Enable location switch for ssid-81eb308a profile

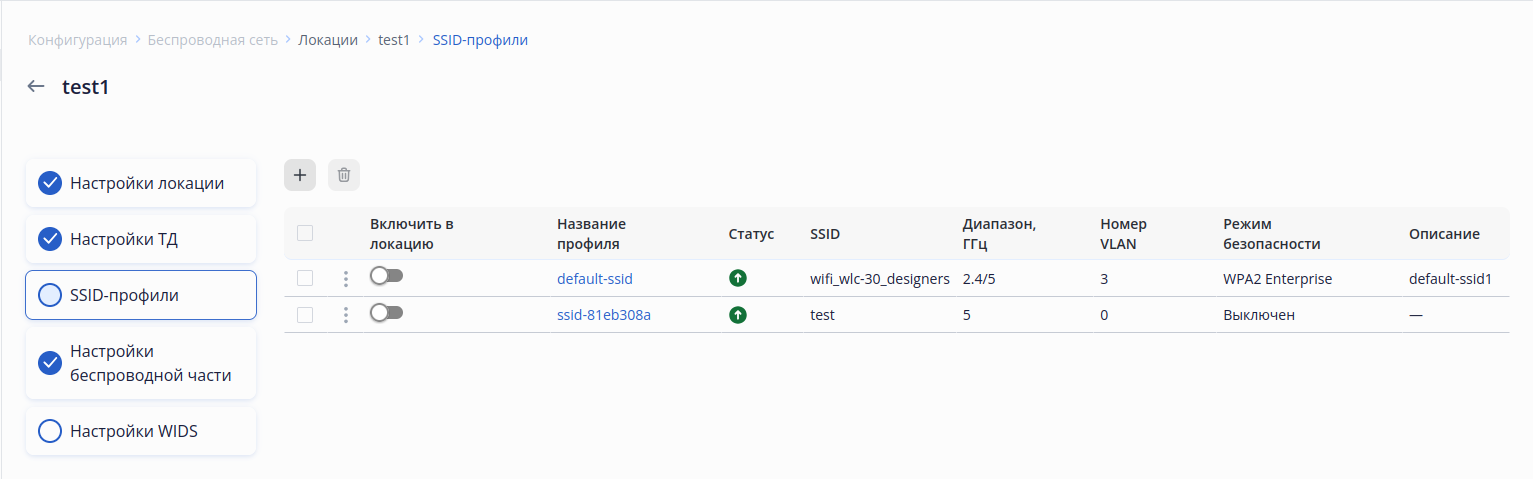click(386, 313)
